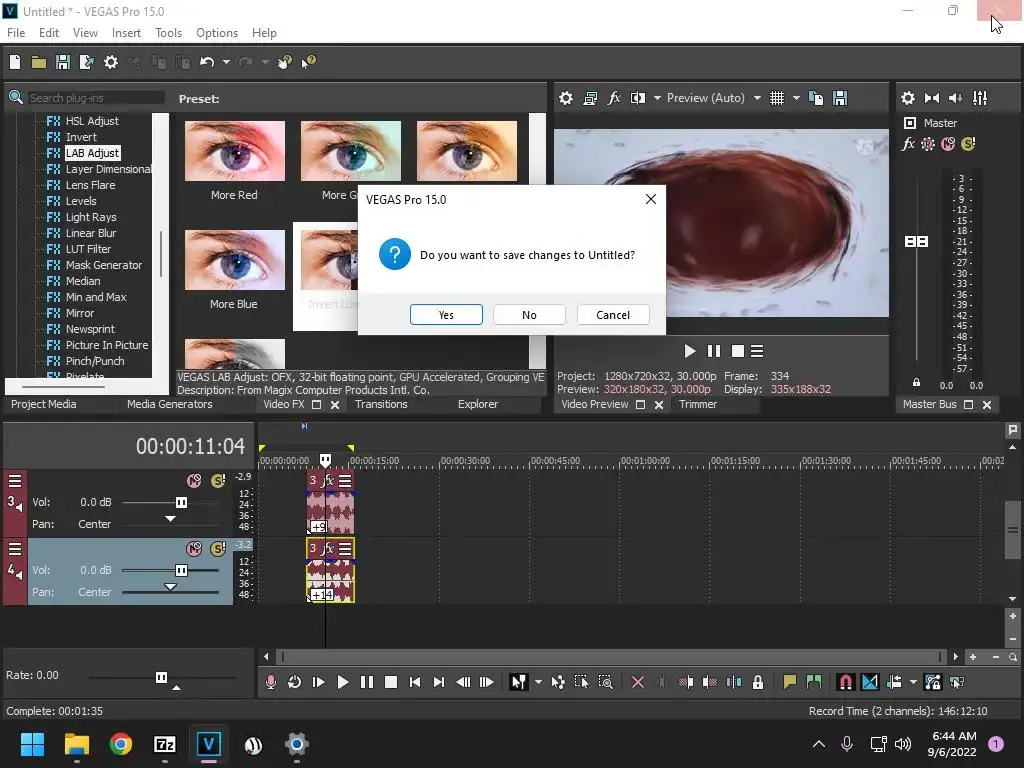Open track 4 hamburger menu
The width and height of the screenshot is (1024, 768).
tap(14, 549)
